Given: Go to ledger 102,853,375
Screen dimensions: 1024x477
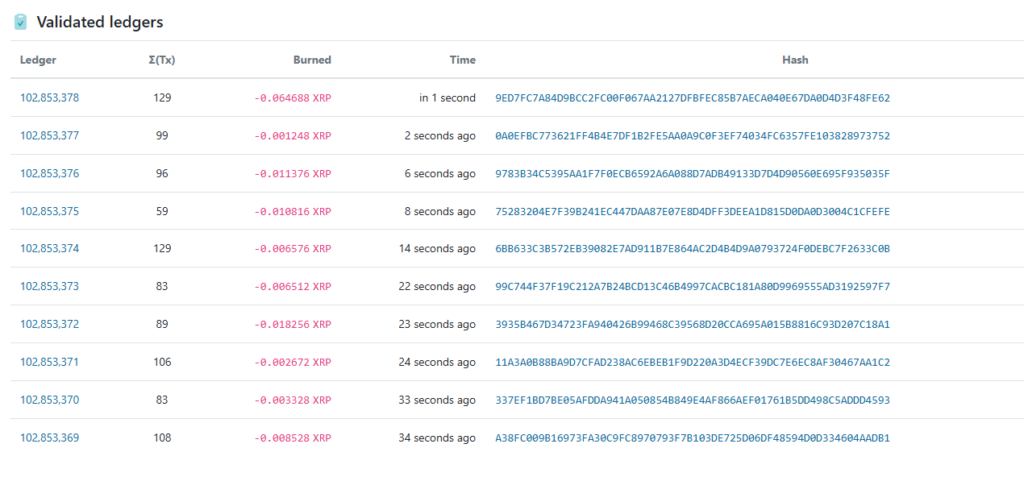Looking at the screenshot, I should (x=49, y=212).
